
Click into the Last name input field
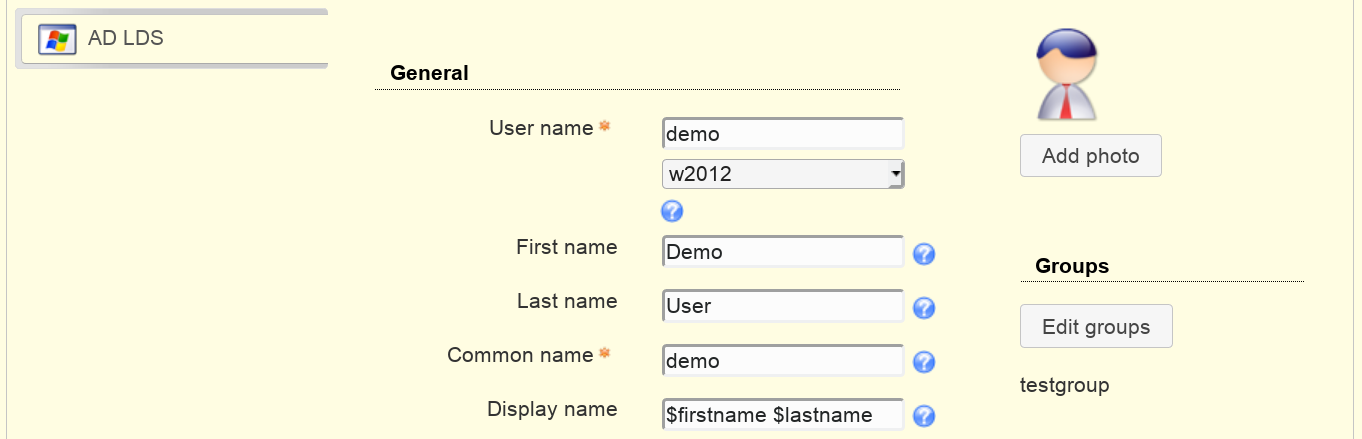(783, 306)
